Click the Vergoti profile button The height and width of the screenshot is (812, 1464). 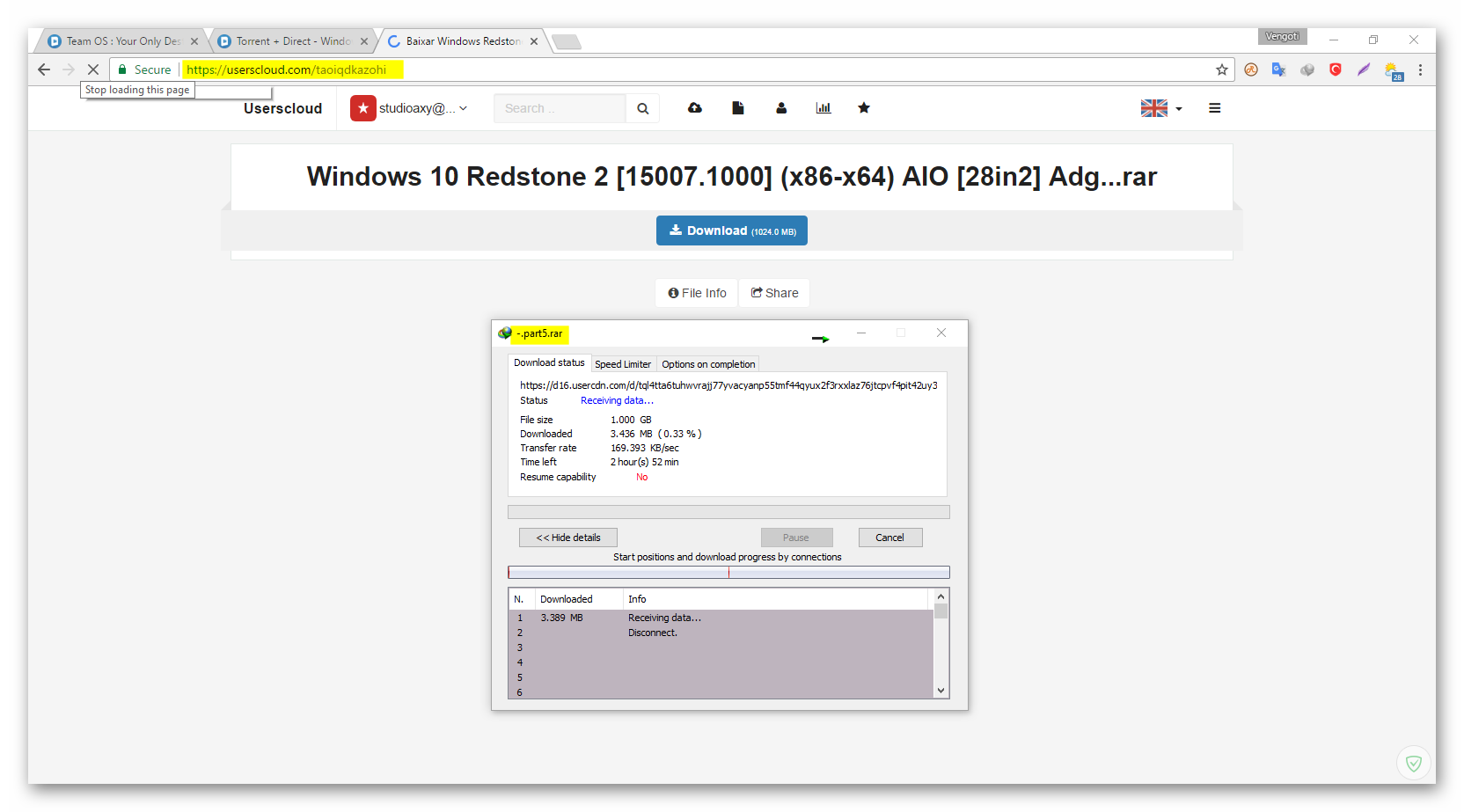point(1283,37)
